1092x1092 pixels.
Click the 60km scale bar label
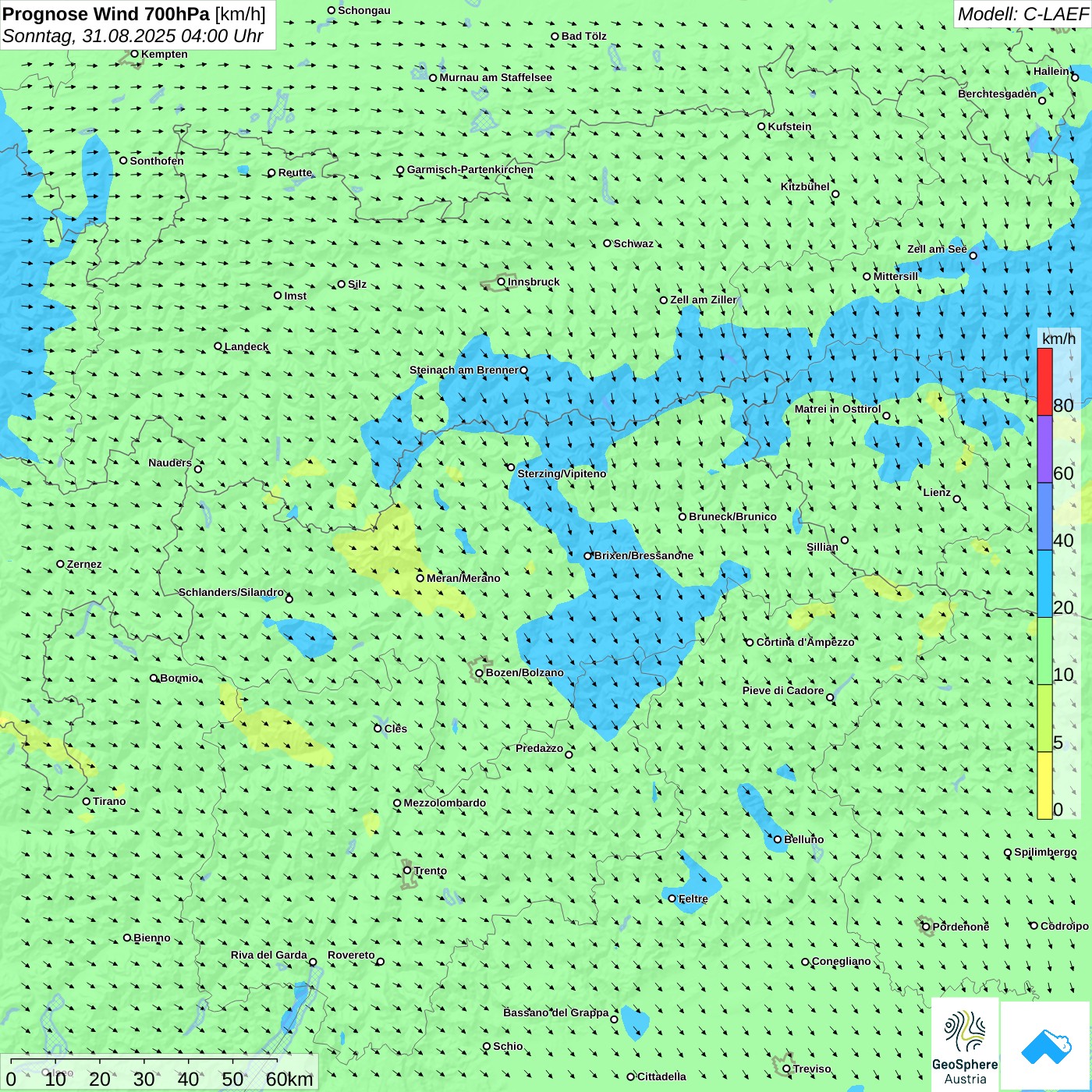289,1079
